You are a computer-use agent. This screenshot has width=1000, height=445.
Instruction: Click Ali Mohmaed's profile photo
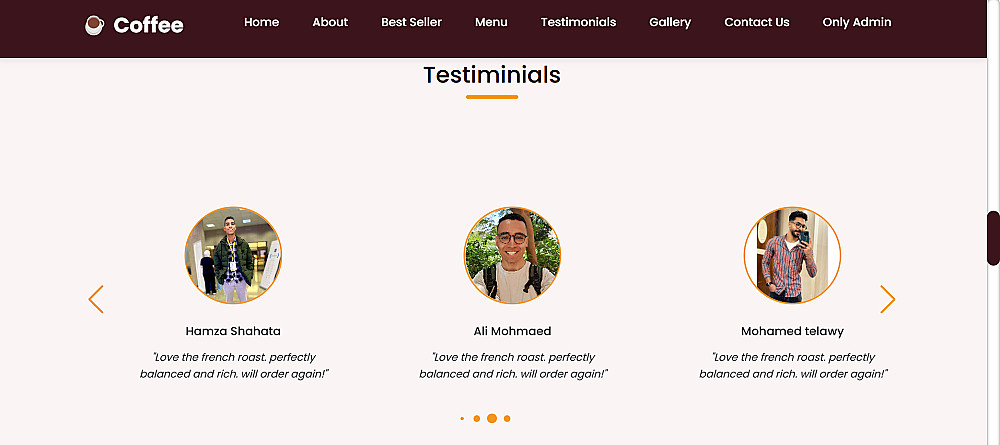(512, 255)
